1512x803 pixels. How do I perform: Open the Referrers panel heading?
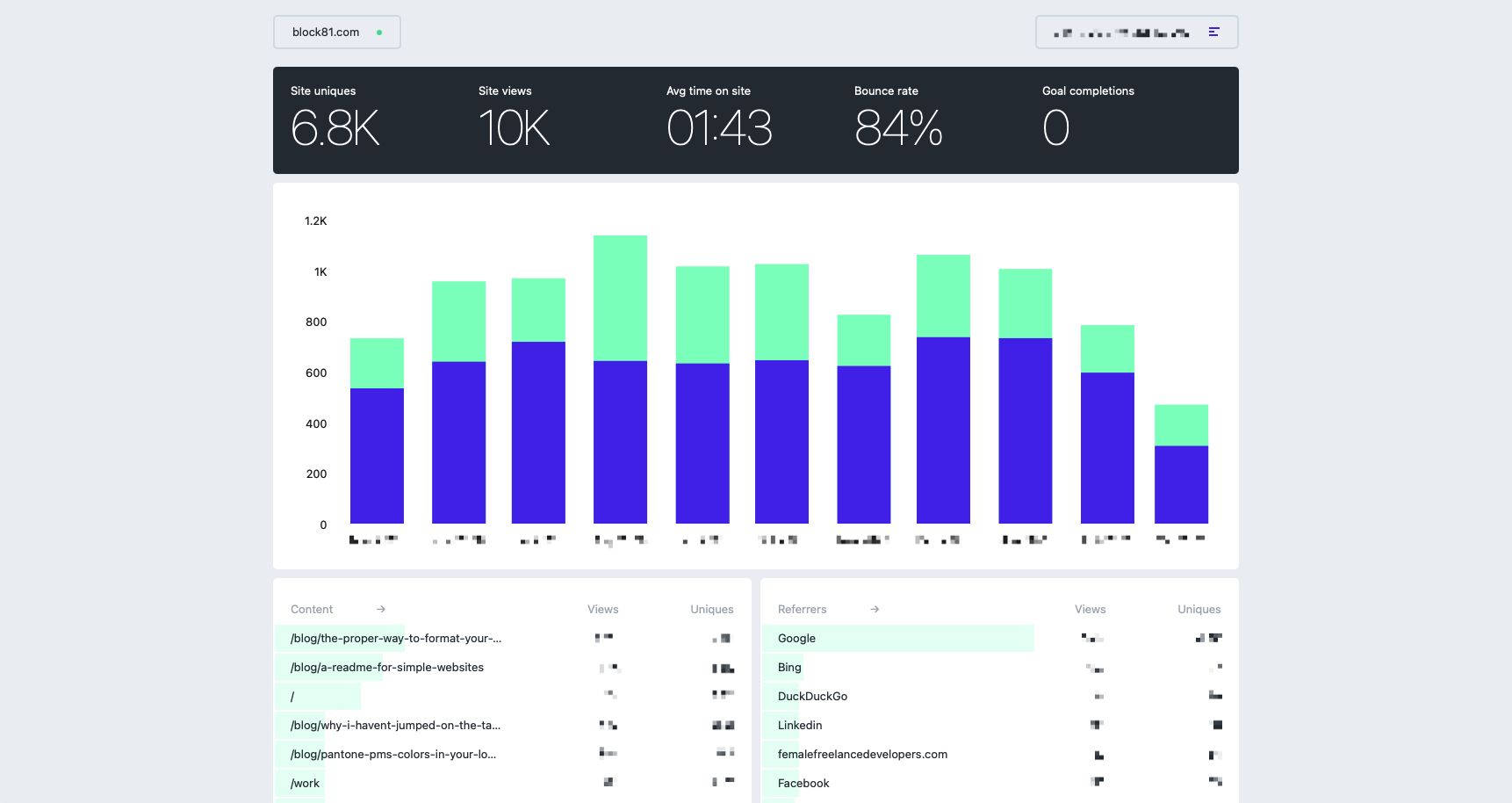[x=802, y=610]
